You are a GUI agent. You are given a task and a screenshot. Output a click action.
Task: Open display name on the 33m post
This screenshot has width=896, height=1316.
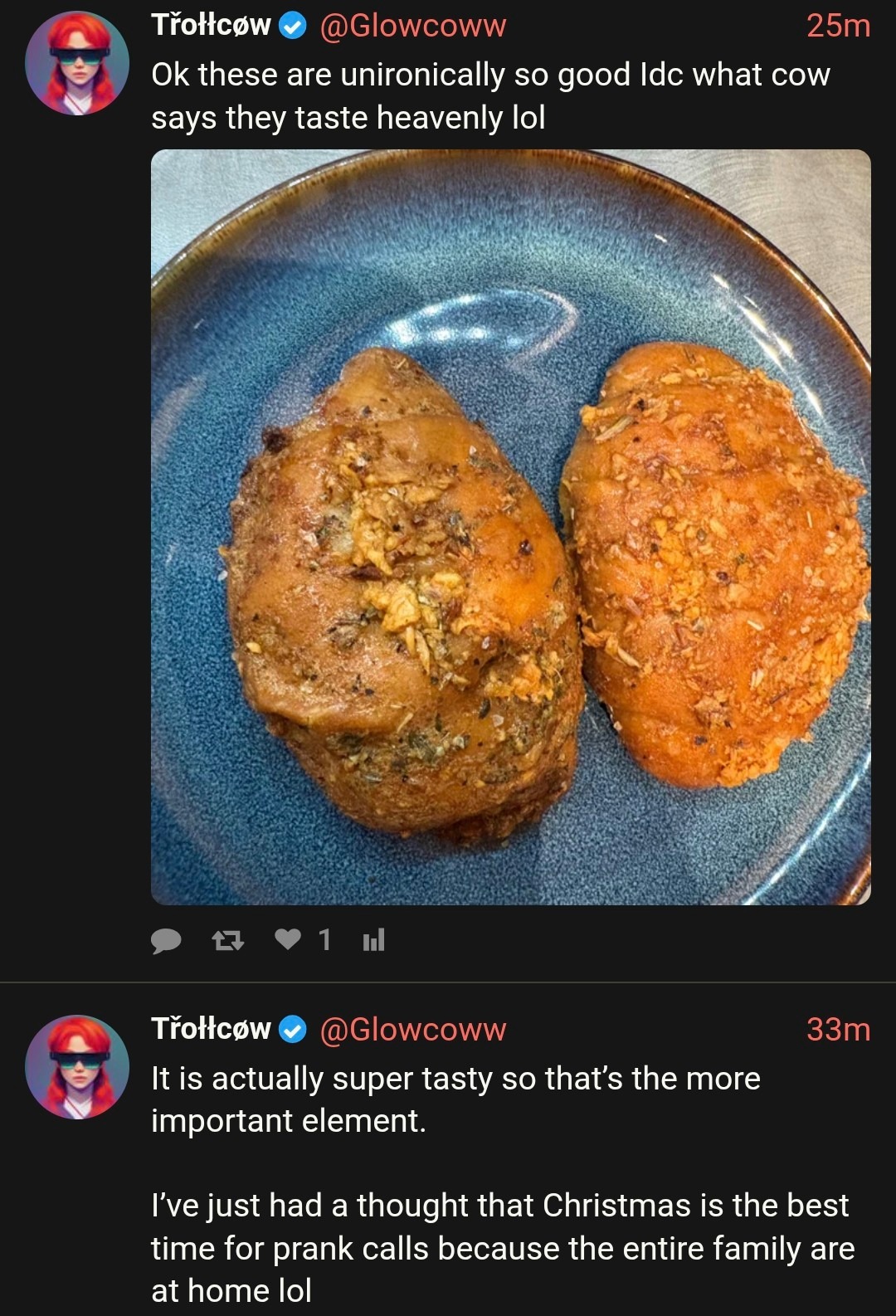coord(211,1029)
